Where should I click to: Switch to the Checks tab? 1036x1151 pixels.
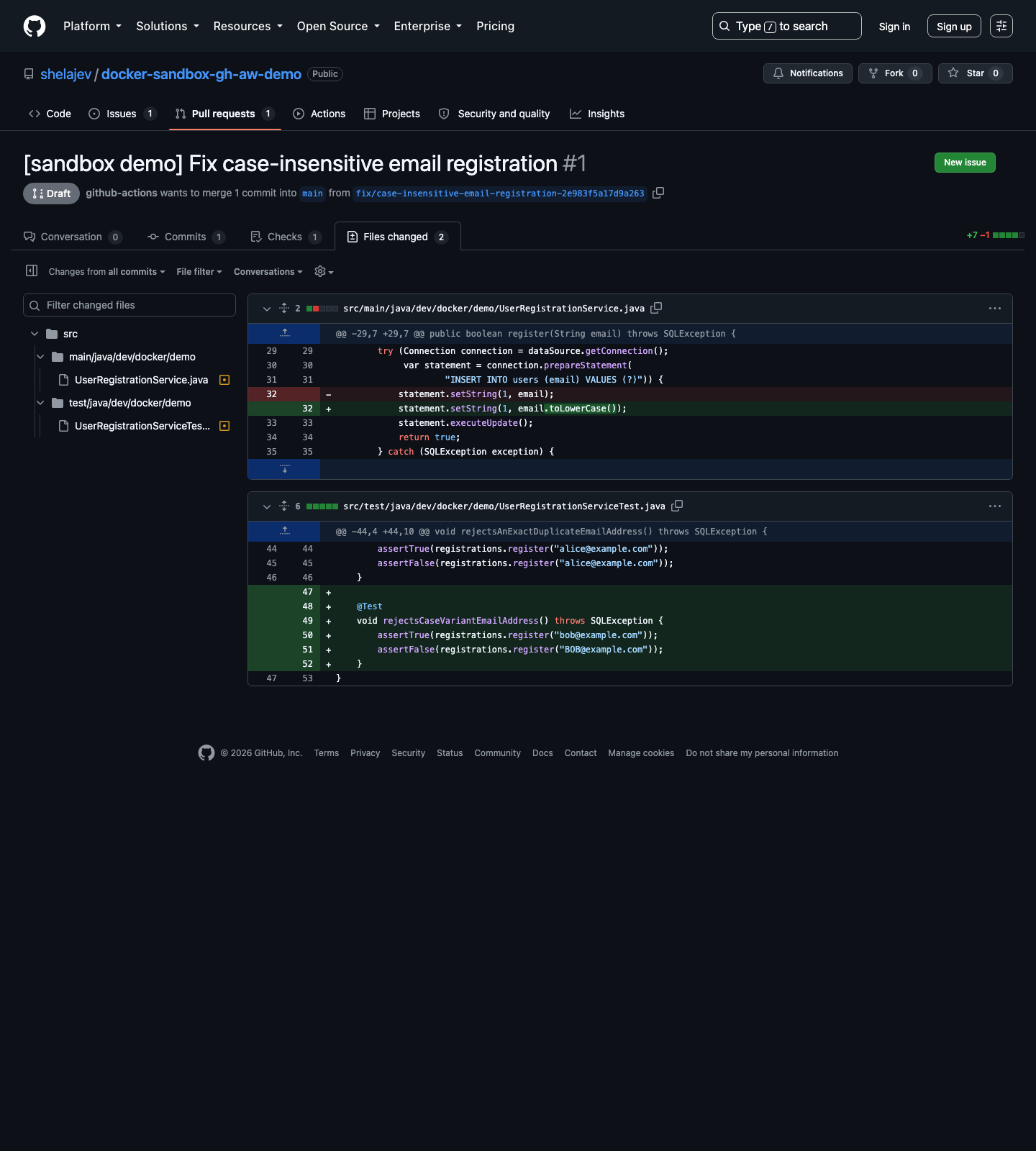286,237
